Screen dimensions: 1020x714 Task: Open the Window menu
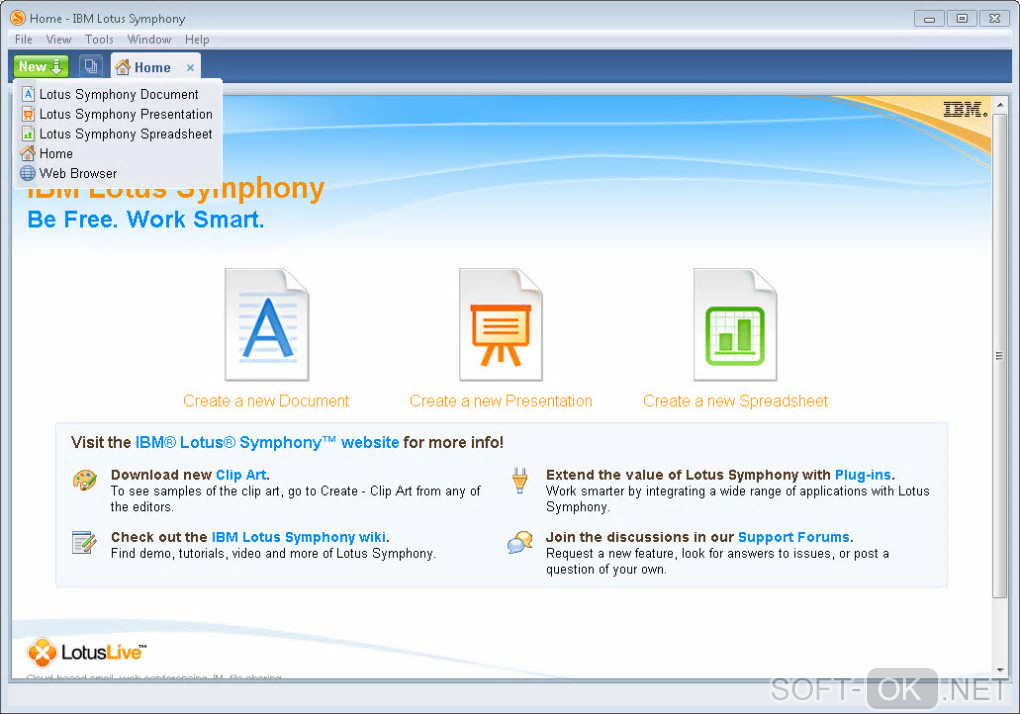149,39
